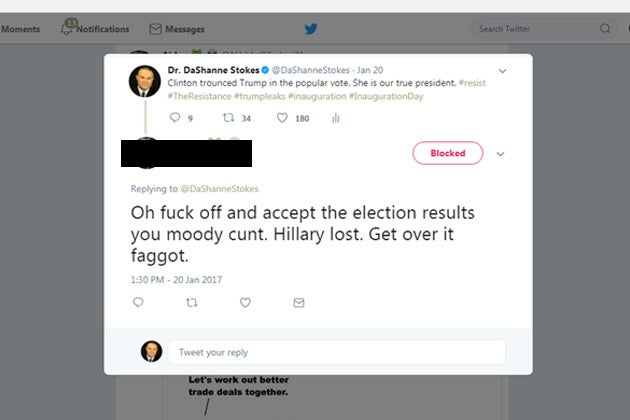Go to the Moments tab
The width and height of the screenshot is (630, 420).
click(x=20, y=29)
